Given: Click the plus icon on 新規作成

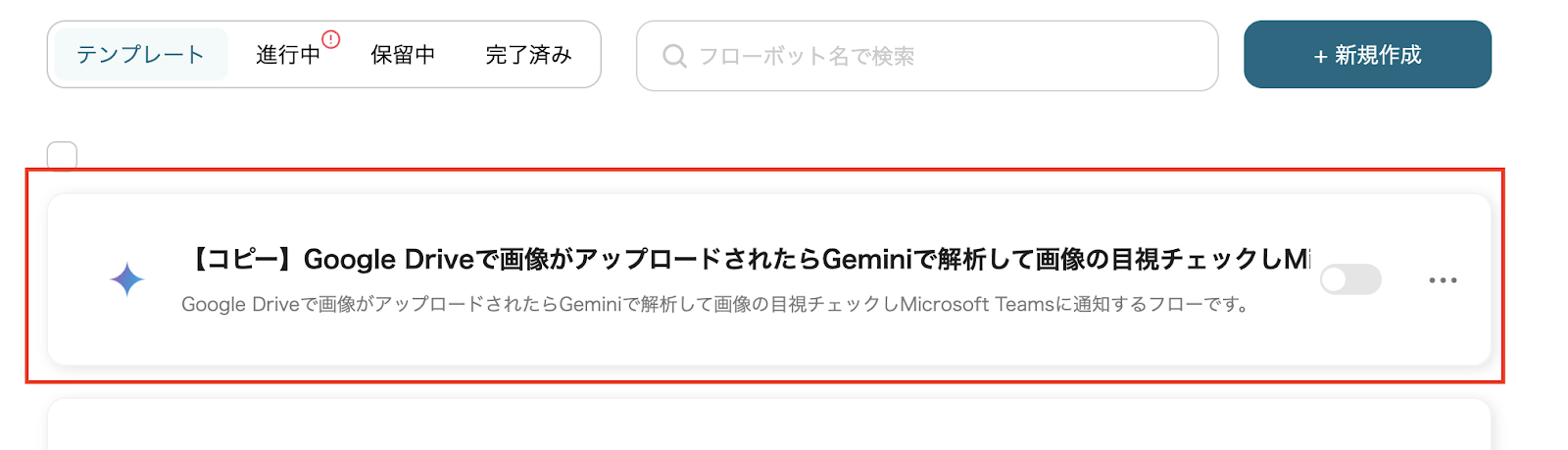Looking at the screenshot, I should coord(1320,57).
